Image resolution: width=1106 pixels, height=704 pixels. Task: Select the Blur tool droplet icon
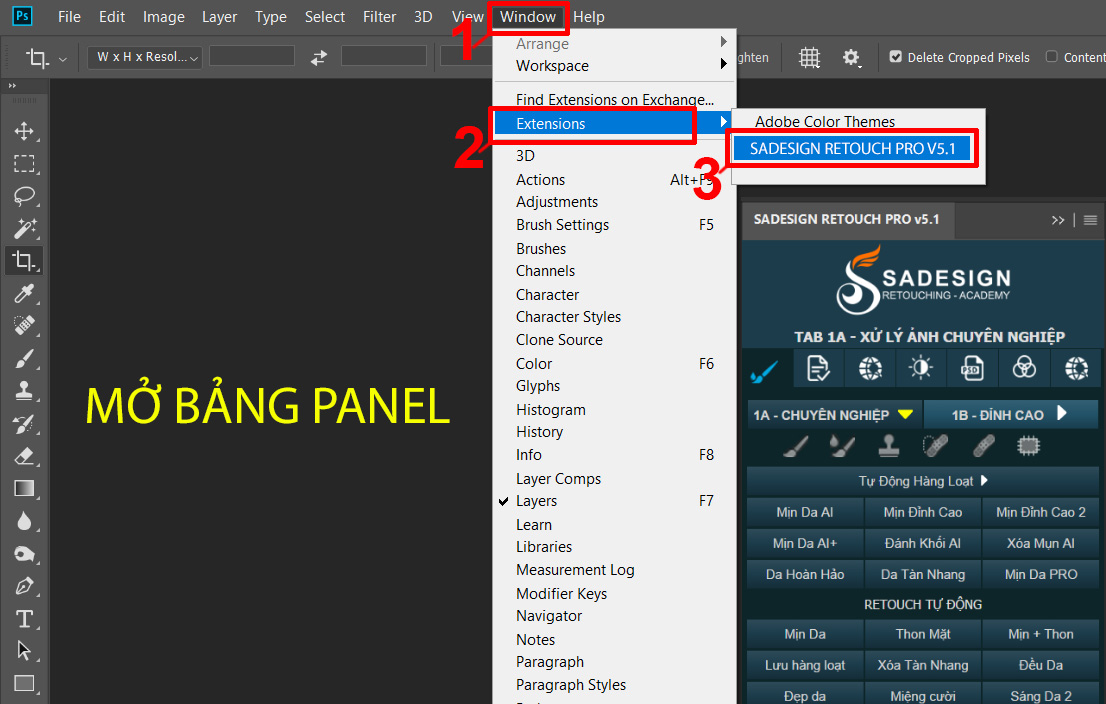pos(24,521)
